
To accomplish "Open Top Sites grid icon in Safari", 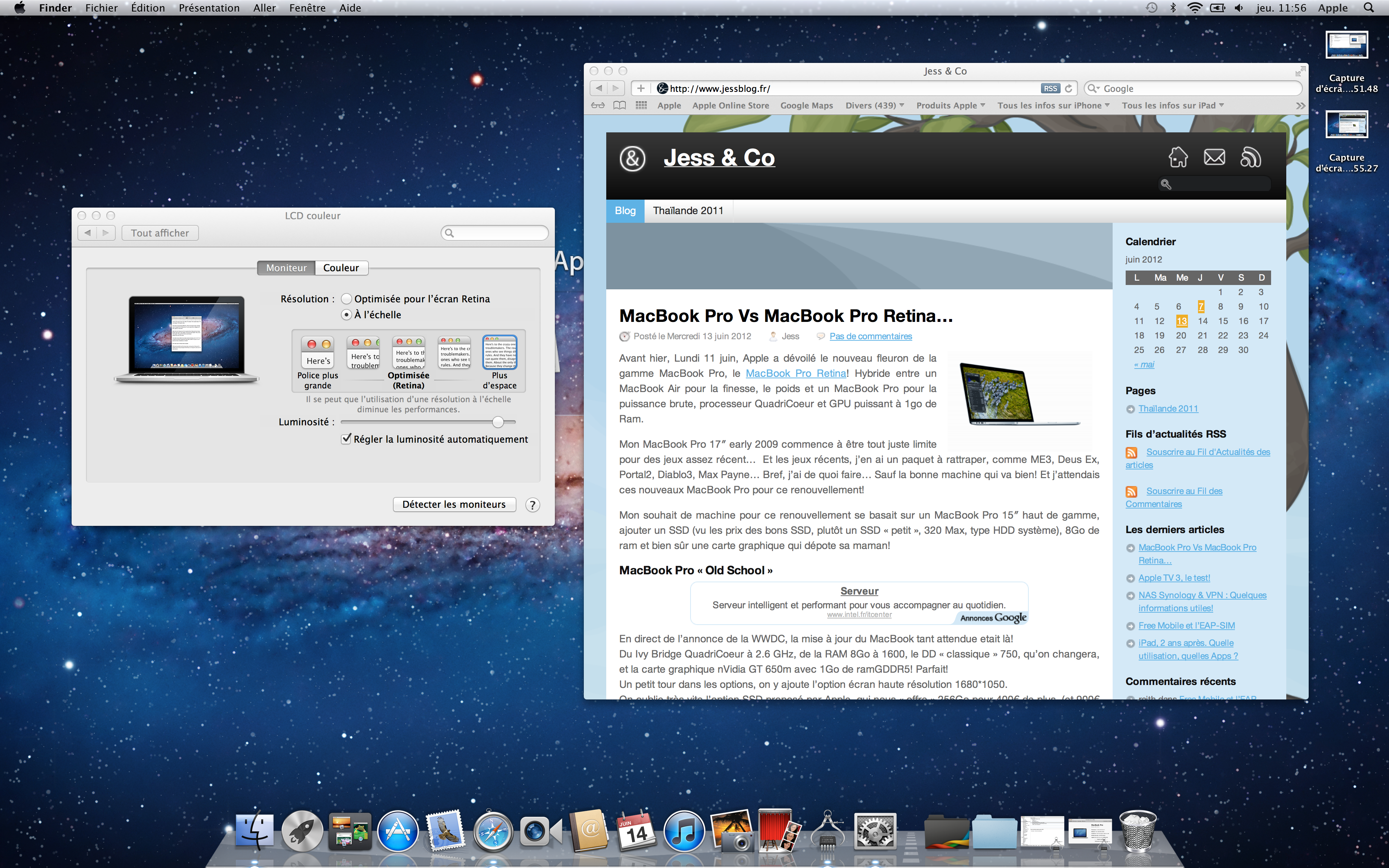I will [x=641, y=105].
